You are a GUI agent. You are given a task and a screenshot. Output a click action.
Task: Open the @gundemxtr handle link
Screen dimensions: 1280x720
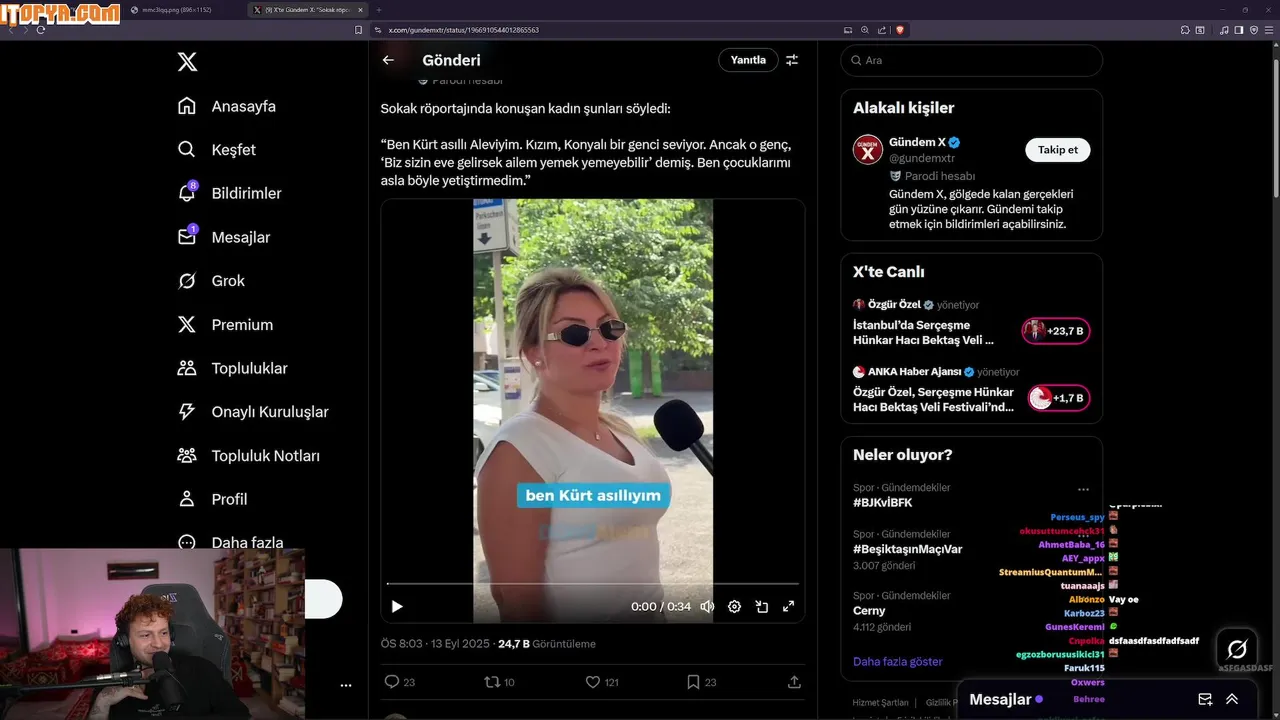[x=922, y=158]
